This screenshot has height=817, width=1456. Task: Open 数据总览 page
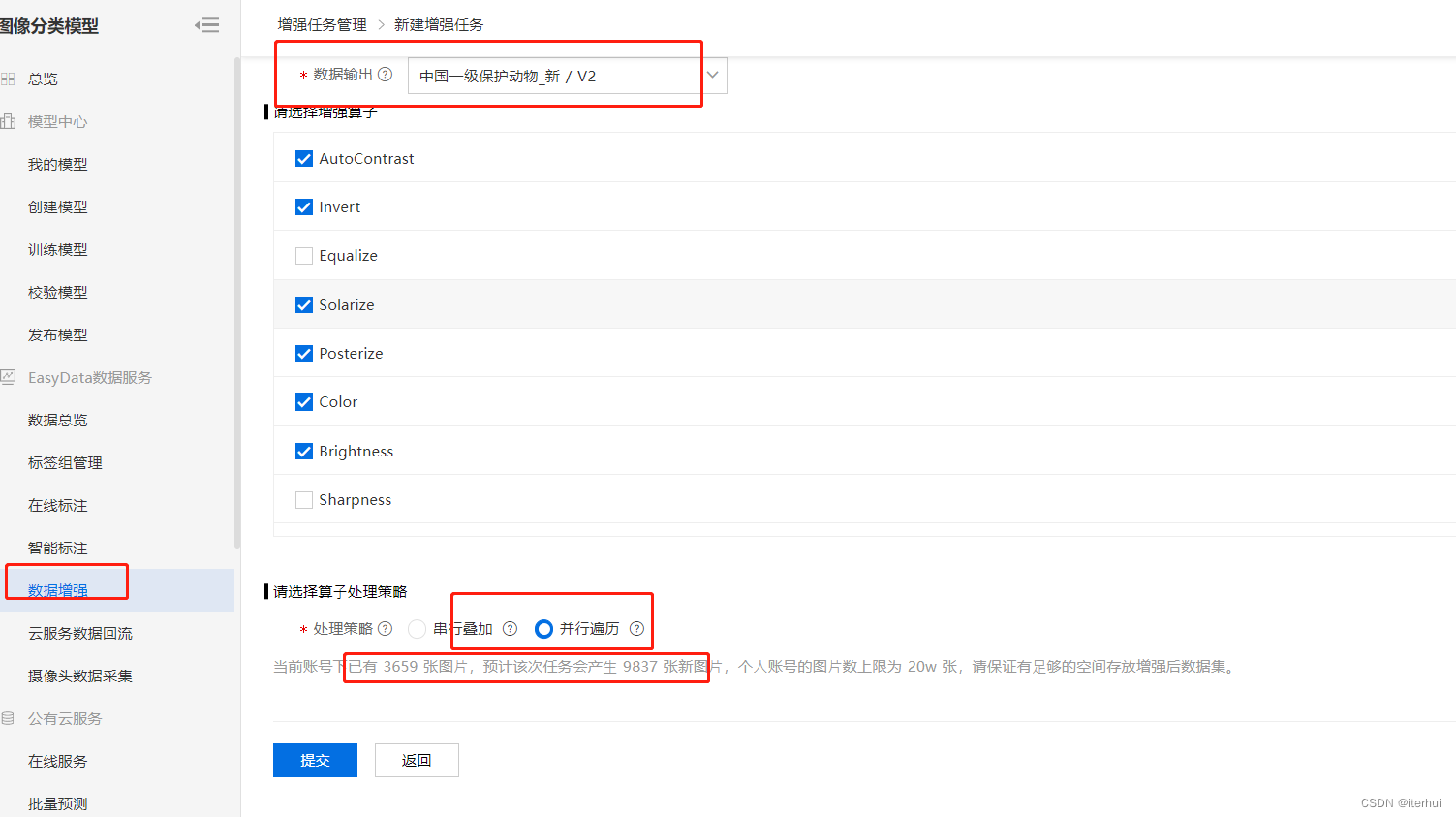pyautogui.click(x=58, y=420)
